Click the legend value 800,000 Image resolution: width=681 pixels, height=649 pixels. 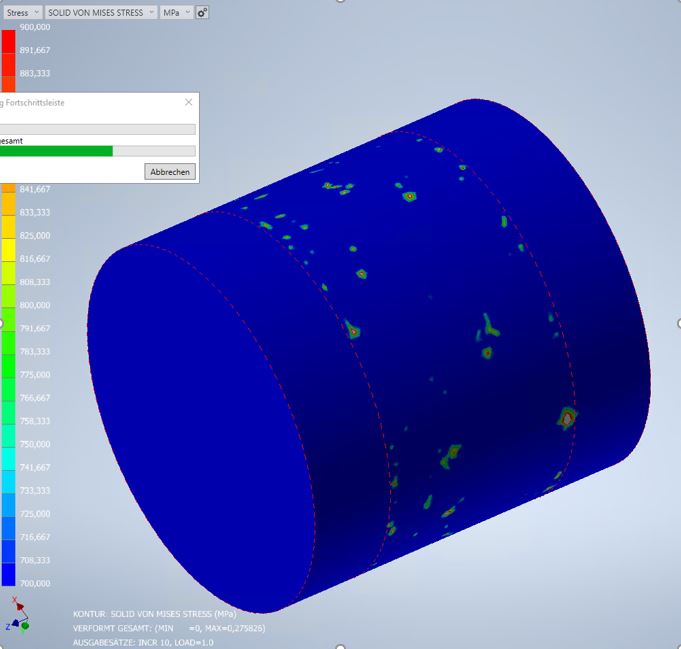coord(35,305)
